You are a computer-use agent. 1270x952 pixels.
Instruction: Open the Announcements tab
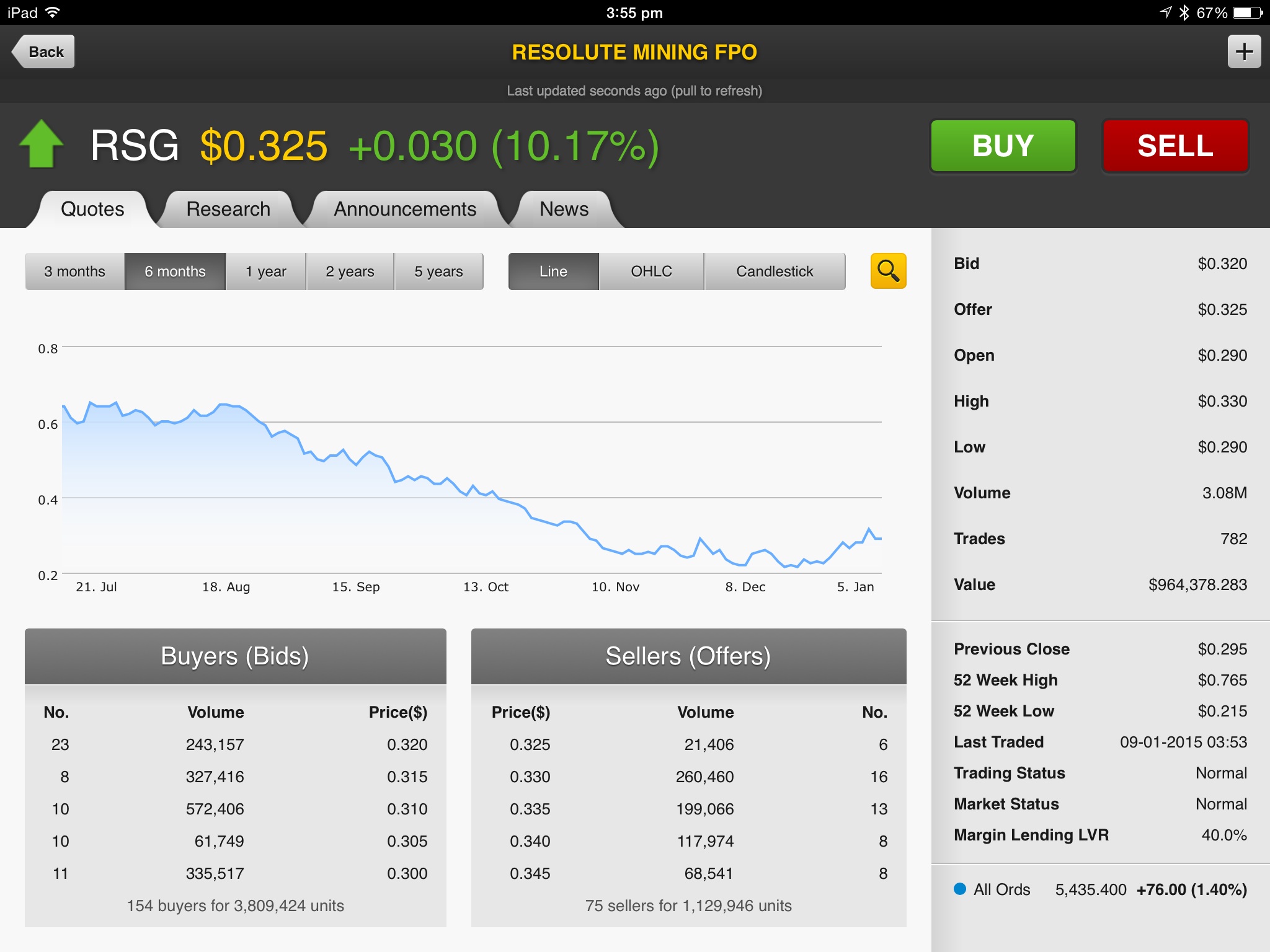(x=405, y=209)
